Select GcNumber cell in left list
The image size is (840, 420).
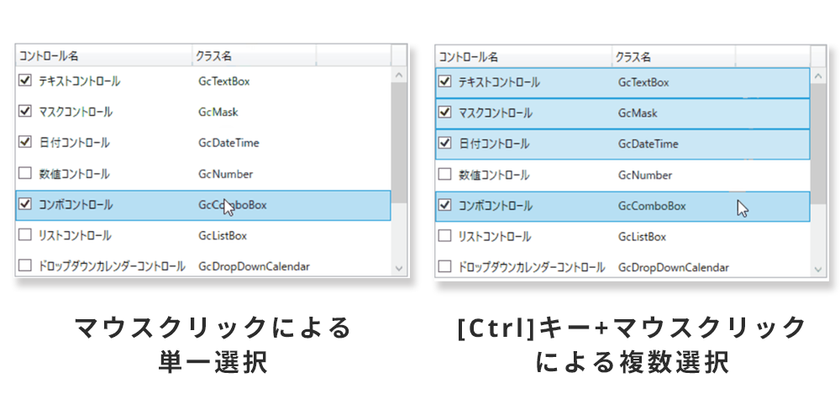[x=226, y=174]
